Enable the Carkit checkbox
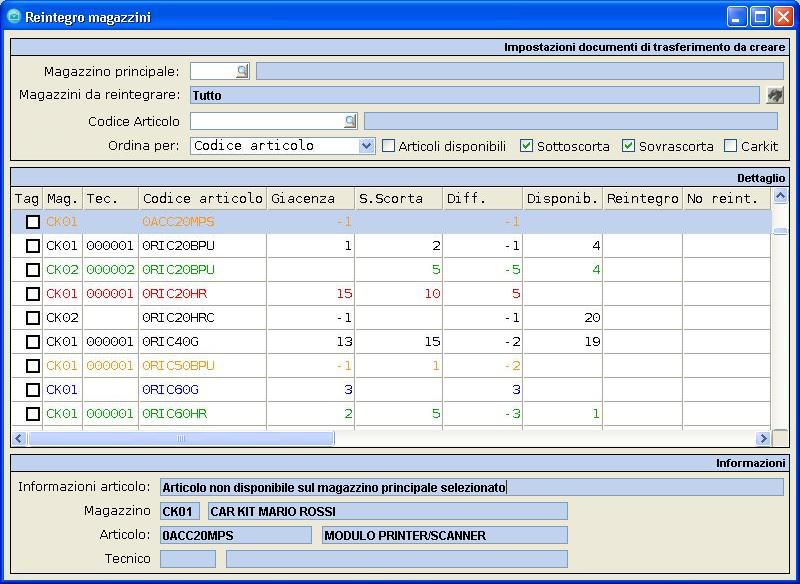Image resolution: width=800 pixels, height=584 pixels. [x=731, y=146]
